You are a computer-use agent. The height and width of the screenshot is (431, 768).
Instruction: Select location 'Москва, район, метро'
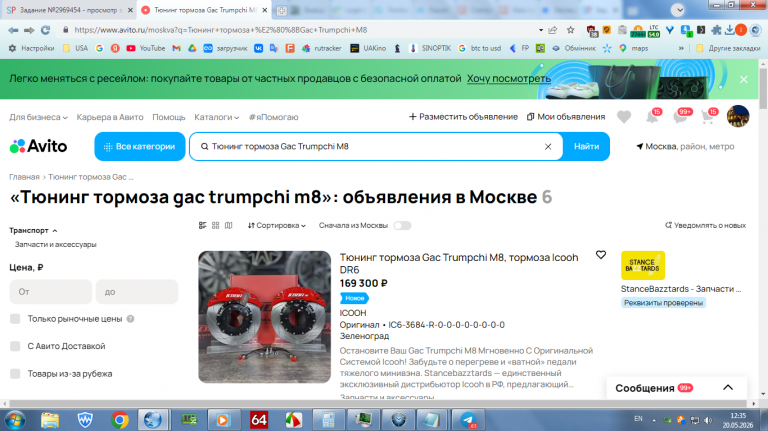pyautogui.click(x=686, y=146)
